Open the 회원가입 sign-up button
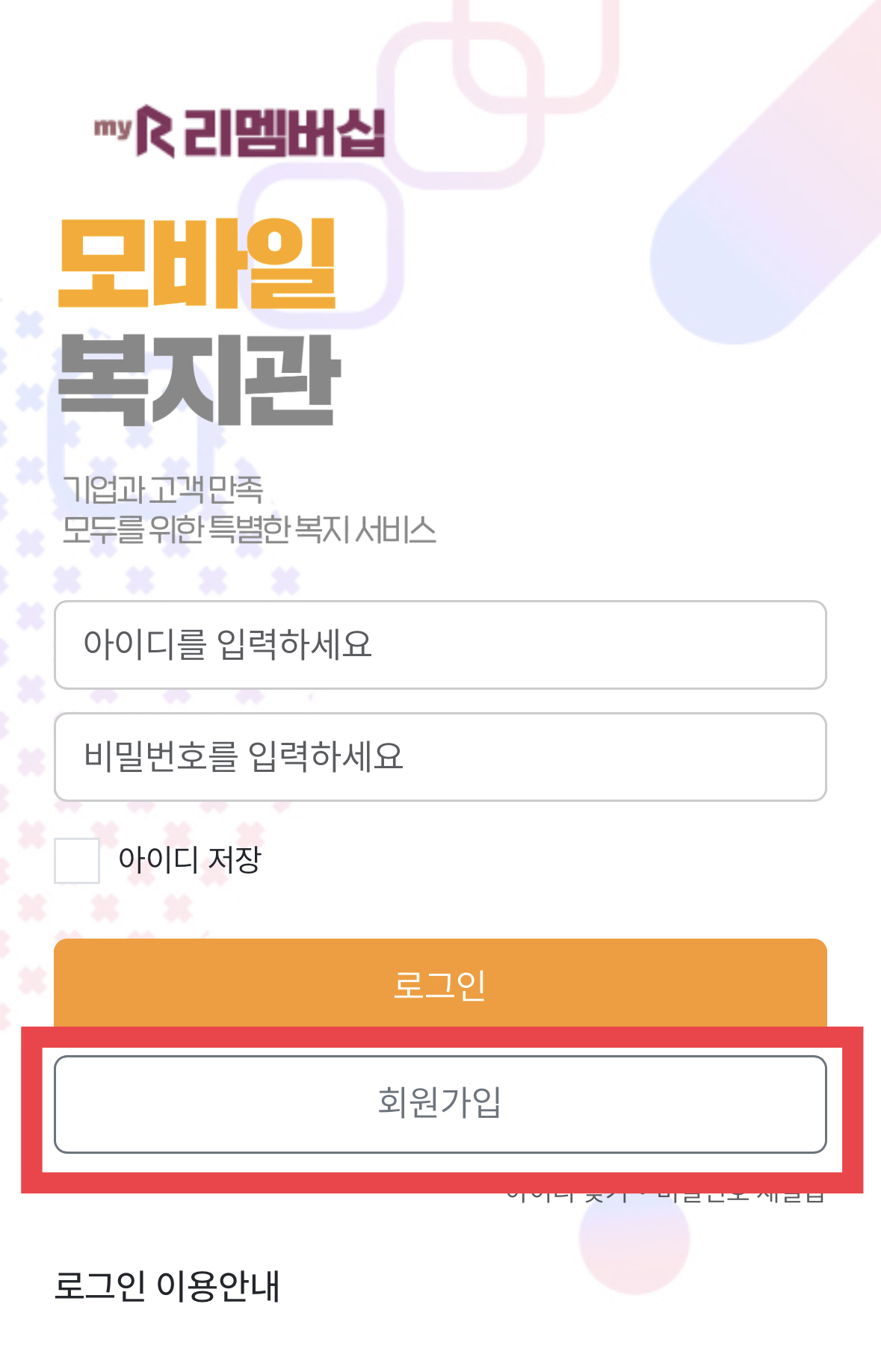This screenshot has height=1372, width=881. (x=440, y=1104)
